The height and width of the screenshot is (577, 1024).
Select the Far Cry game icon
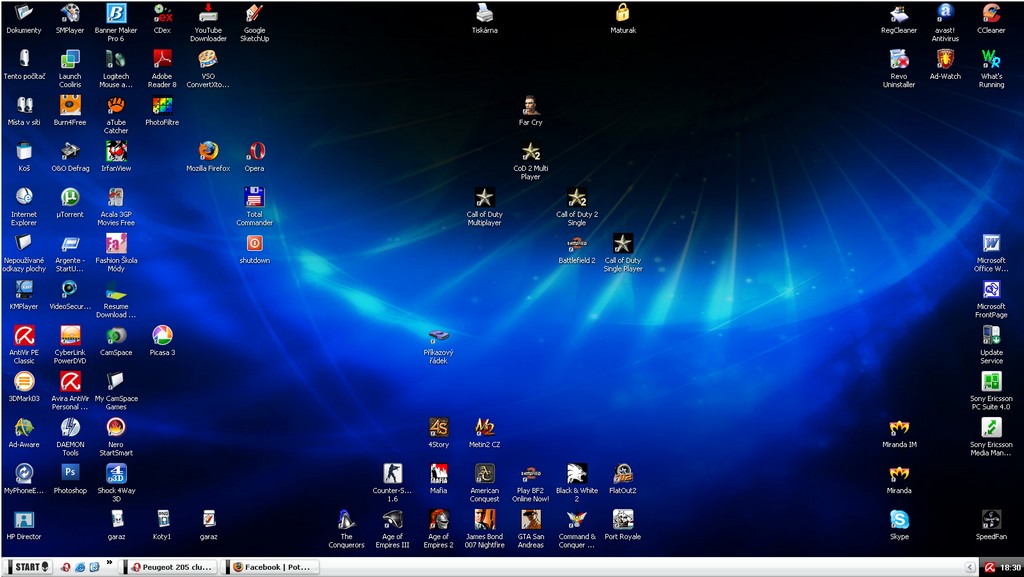pos(530,105)
